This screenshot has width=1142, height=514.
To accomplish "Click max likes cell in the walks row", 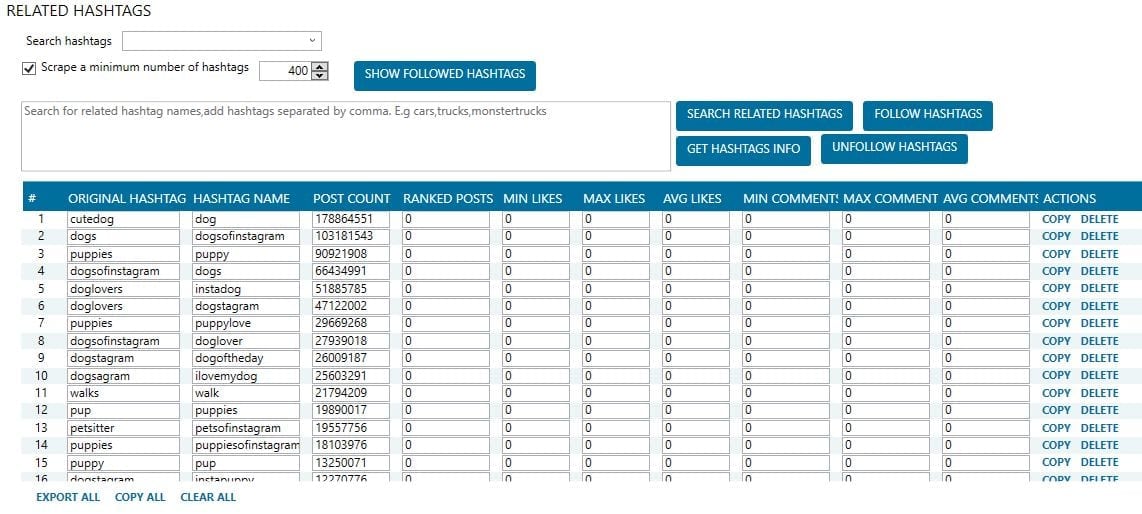I will (615, 393).
